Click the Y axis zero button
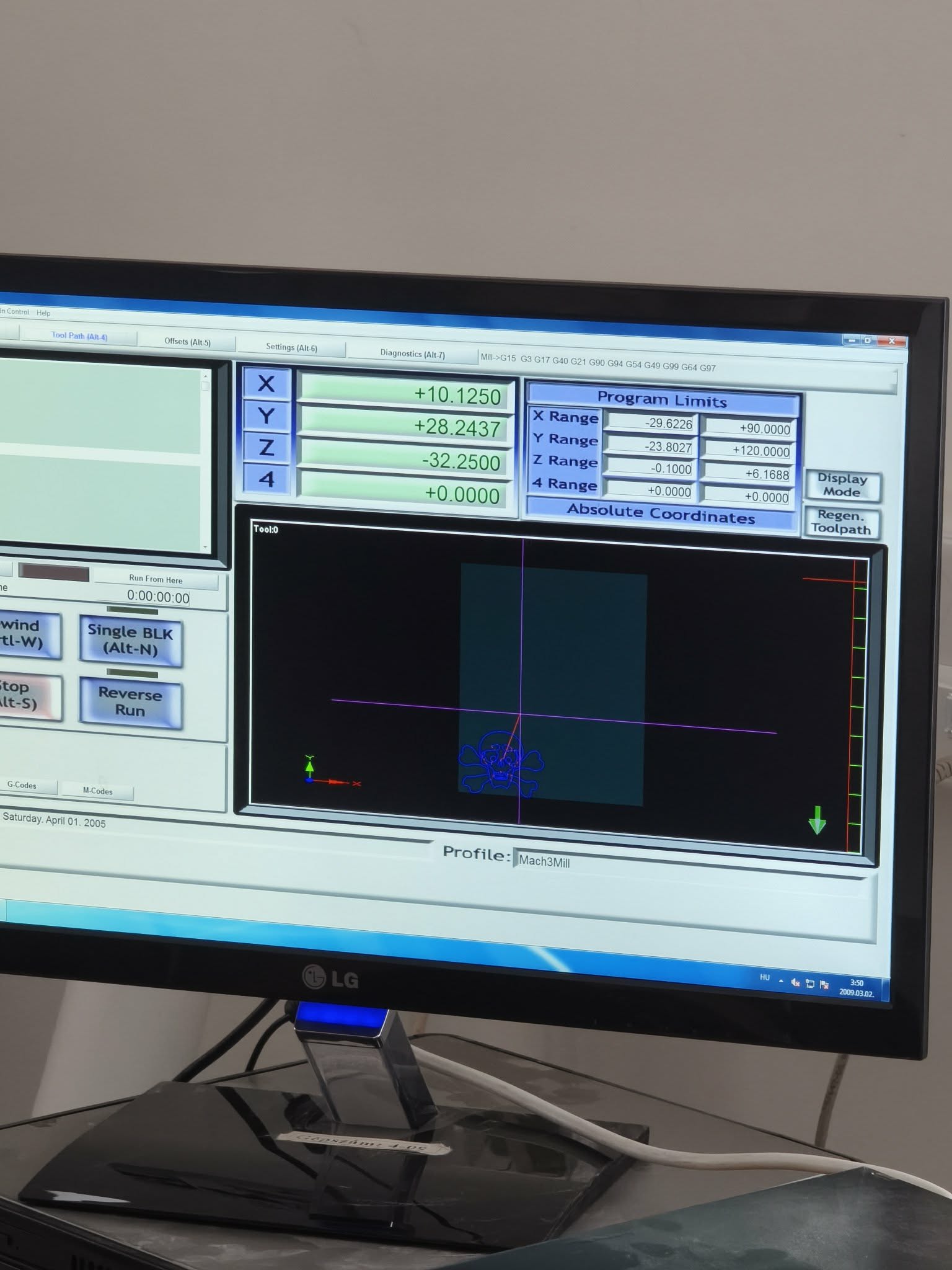Screen dimensions: 952x1270 267,415
